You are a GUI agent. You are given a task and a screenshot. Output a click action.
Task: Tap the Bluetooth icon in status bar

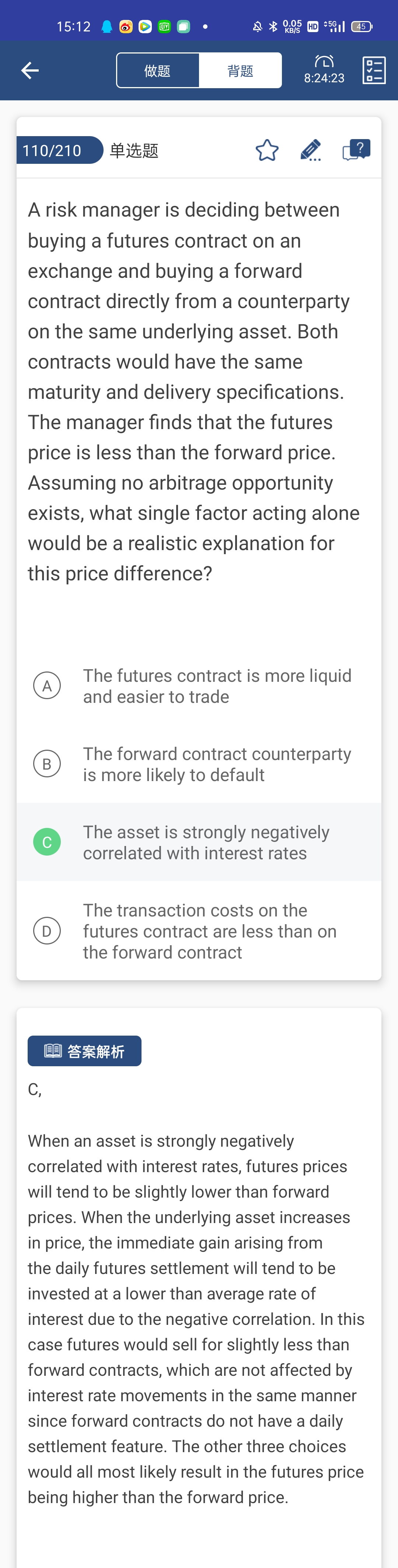(x=273, y=27)
